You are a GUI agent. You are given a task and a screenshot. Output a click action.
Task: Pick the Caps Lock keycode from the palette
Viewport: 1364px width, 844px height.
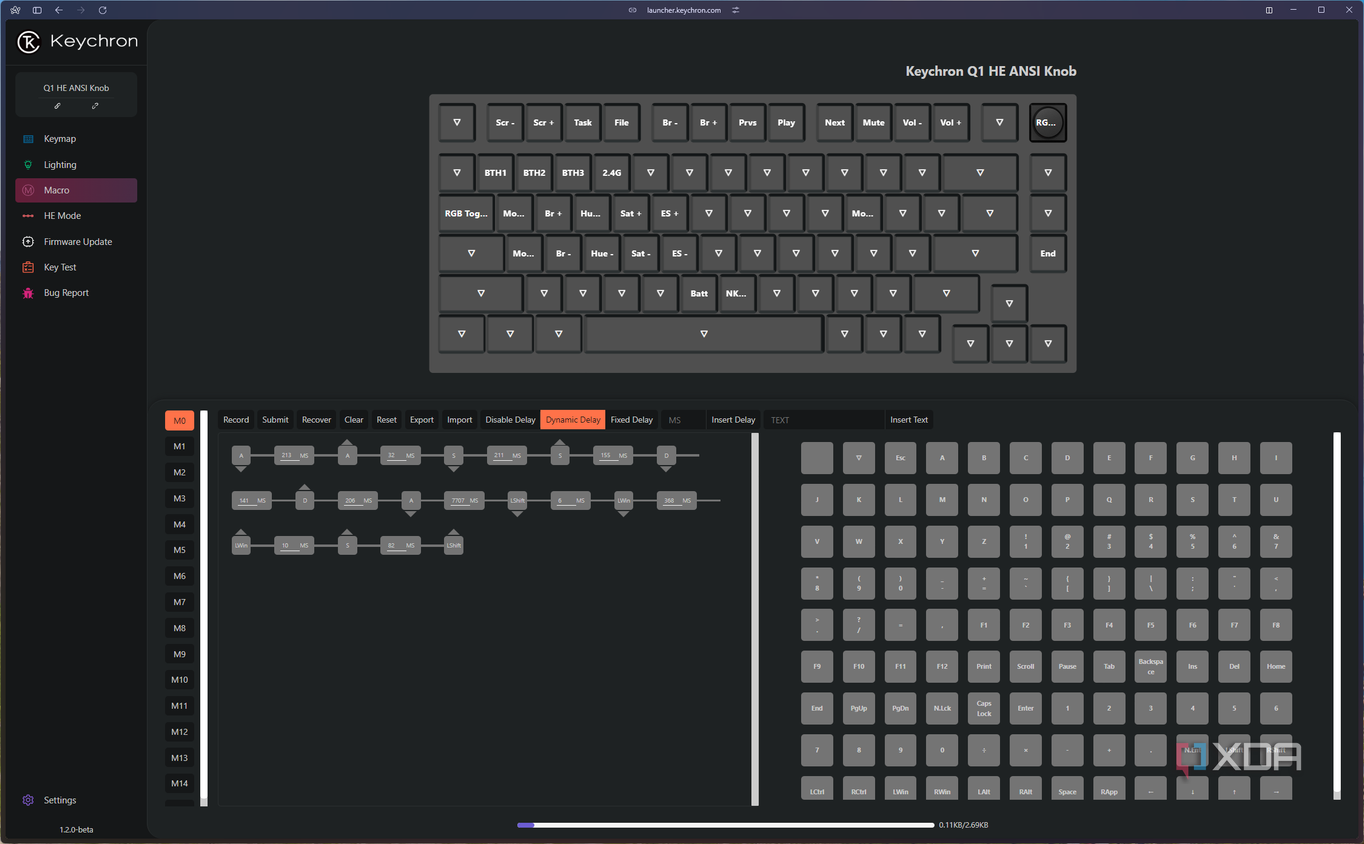tap(984, 708)
